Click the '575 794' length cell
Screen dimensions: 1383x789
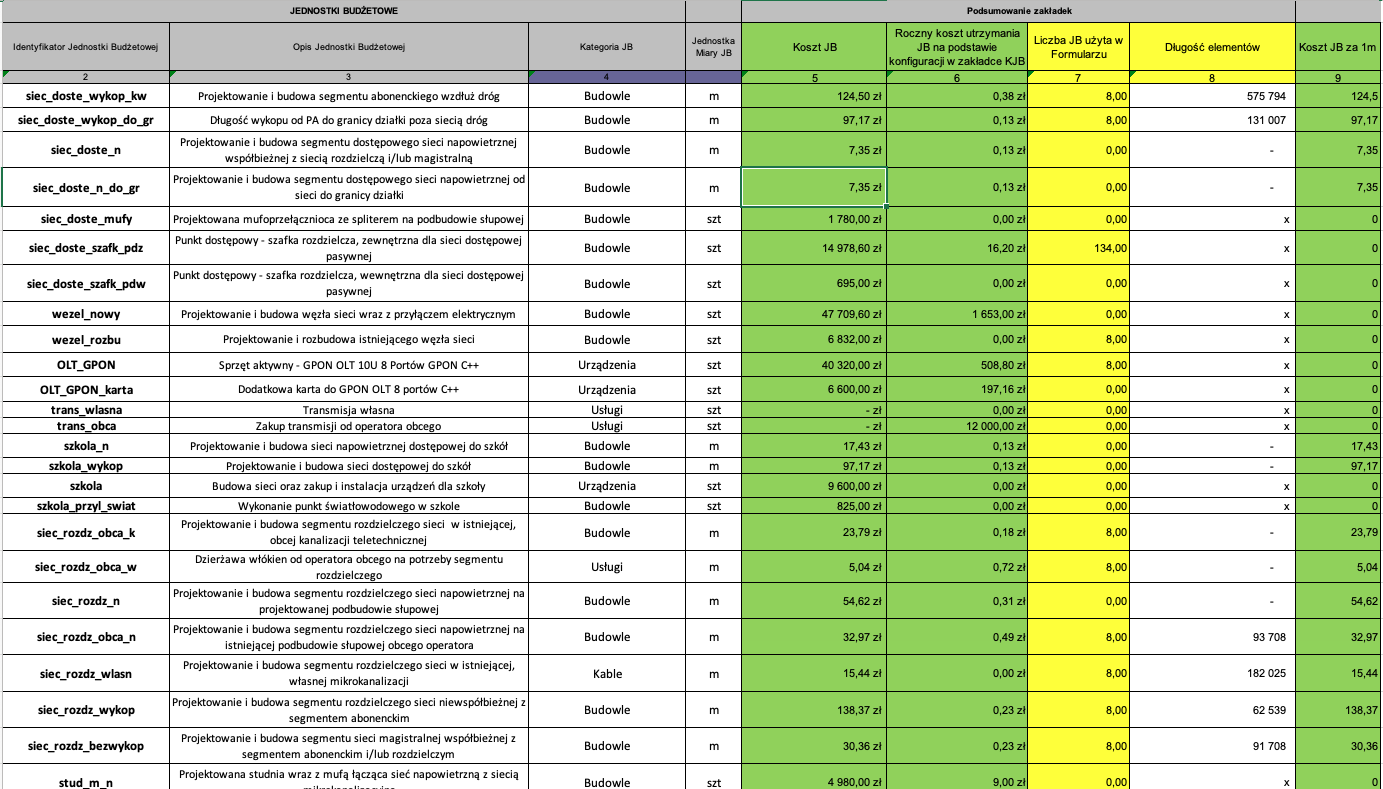pyautogui.click(x=1212, y=96)
